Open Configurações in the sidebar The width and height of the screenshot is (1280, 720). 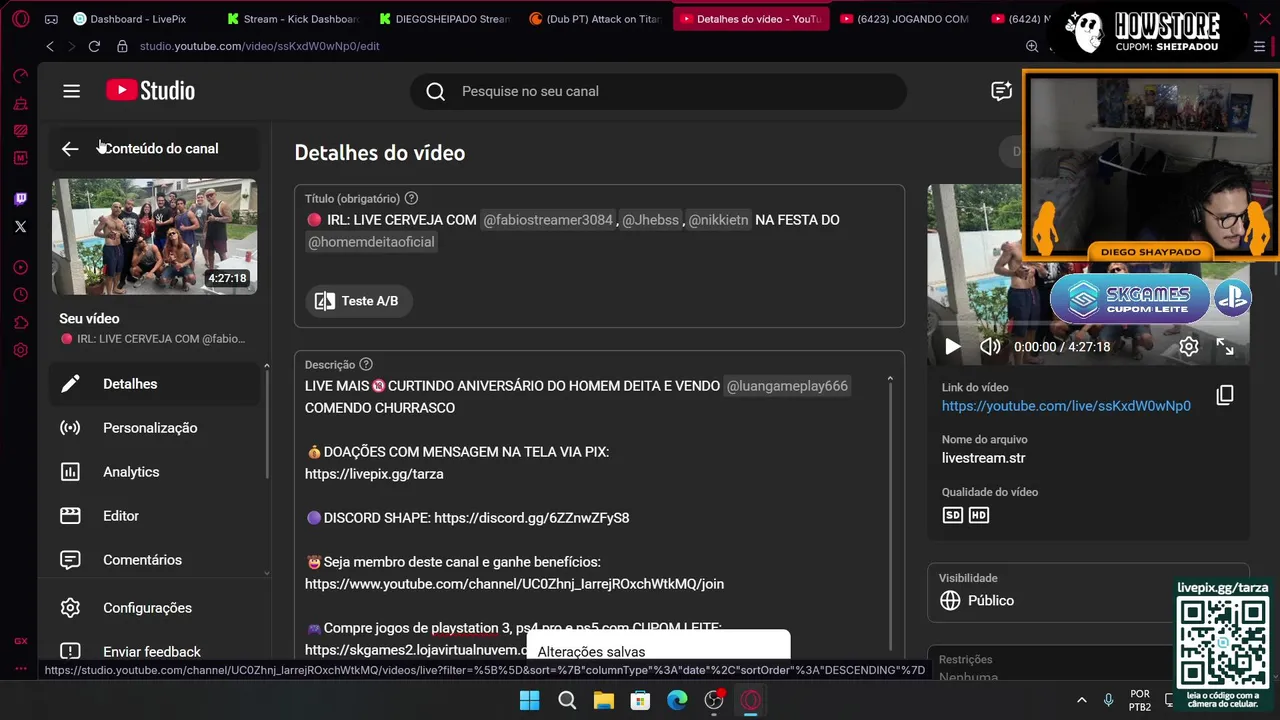(155, 608)
